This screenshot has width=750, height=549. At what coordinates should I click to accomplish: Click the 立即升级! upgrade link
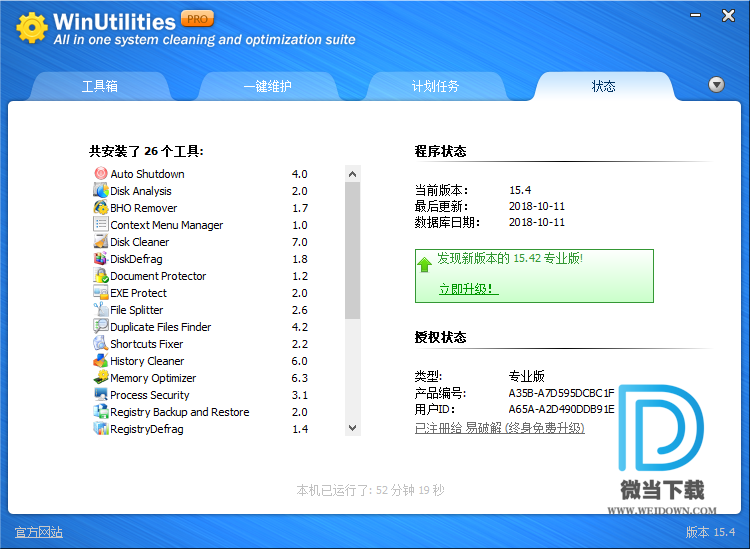469,289
